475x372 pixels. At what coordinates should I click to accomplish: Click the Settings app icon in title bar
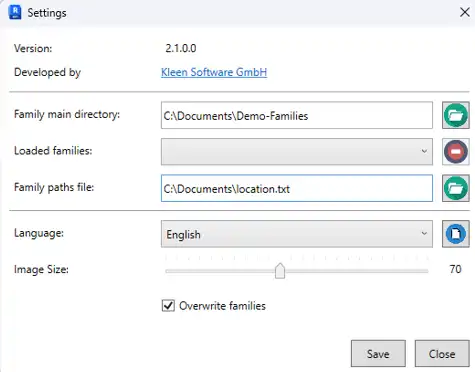[x=15, y=13]
